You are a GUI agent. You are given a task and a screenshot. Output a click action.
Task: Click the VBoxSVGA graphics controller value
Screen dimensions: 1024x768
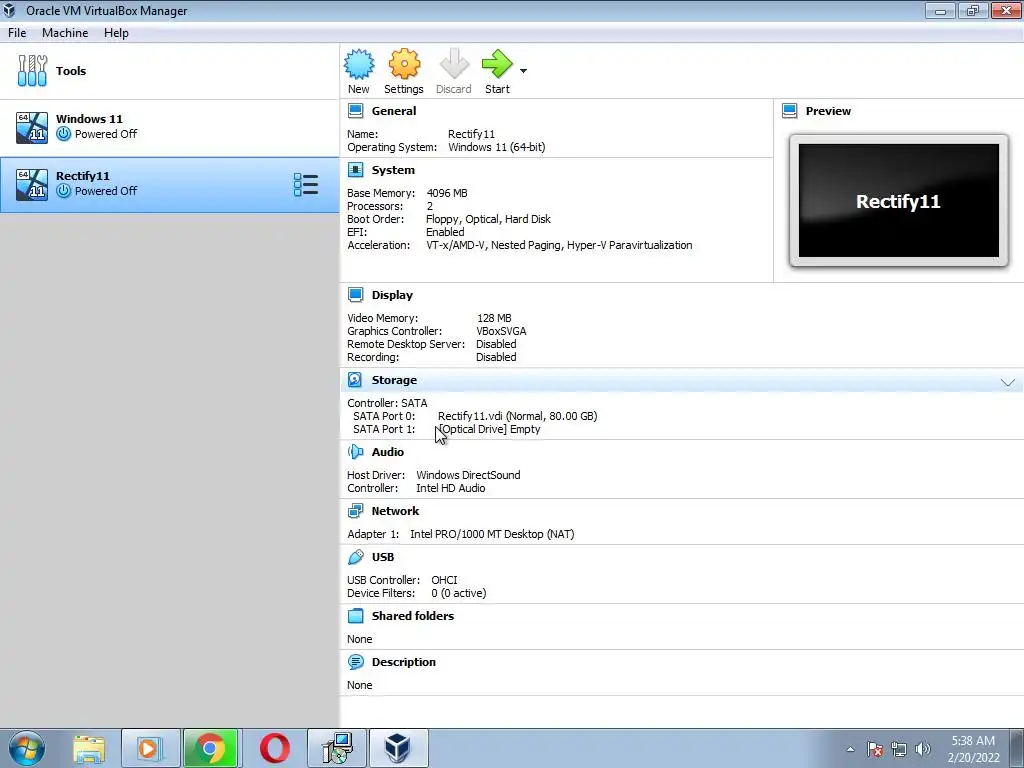(x=501, y=331)
